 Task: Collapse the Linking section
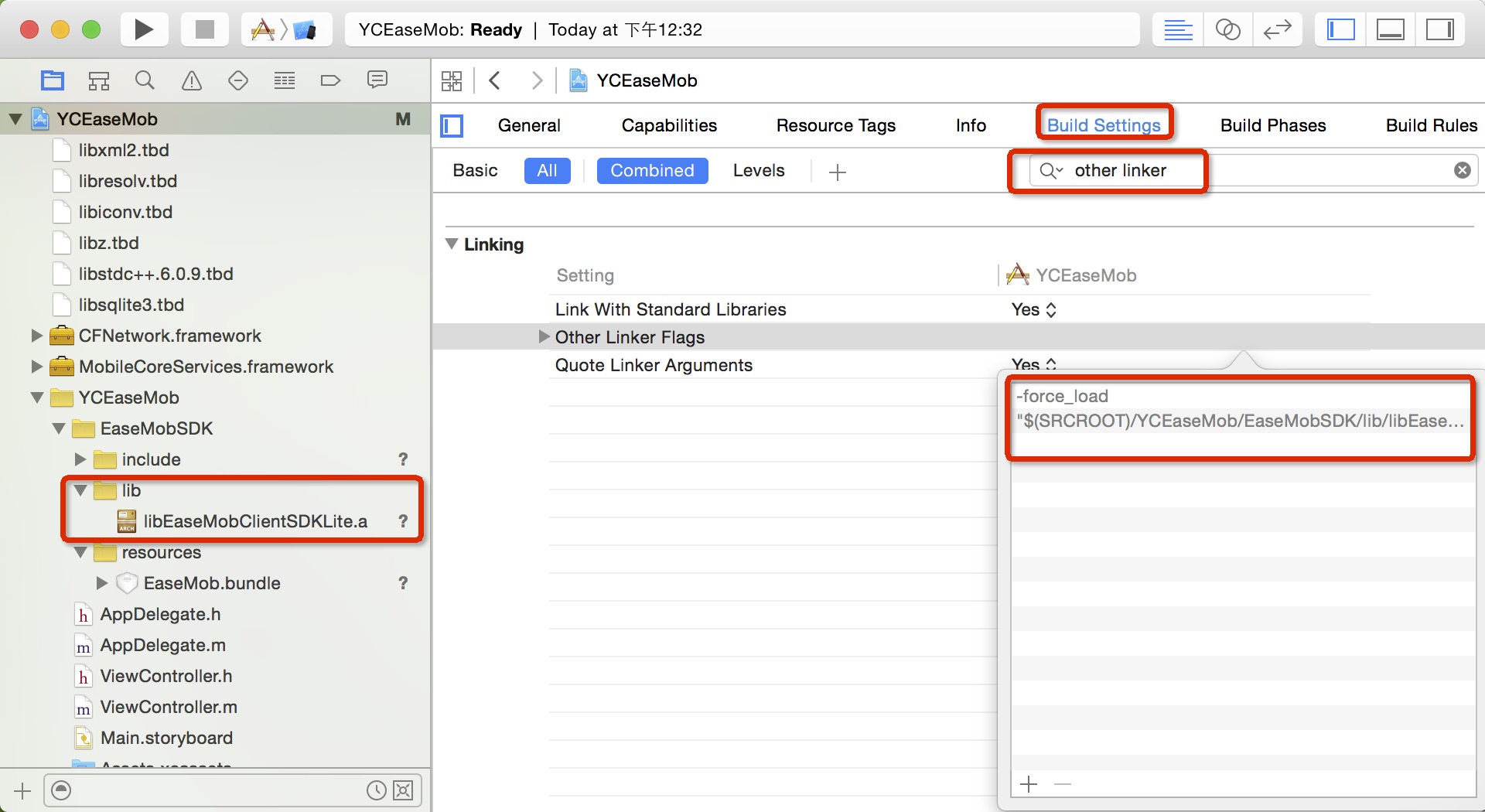click(452, 244)
